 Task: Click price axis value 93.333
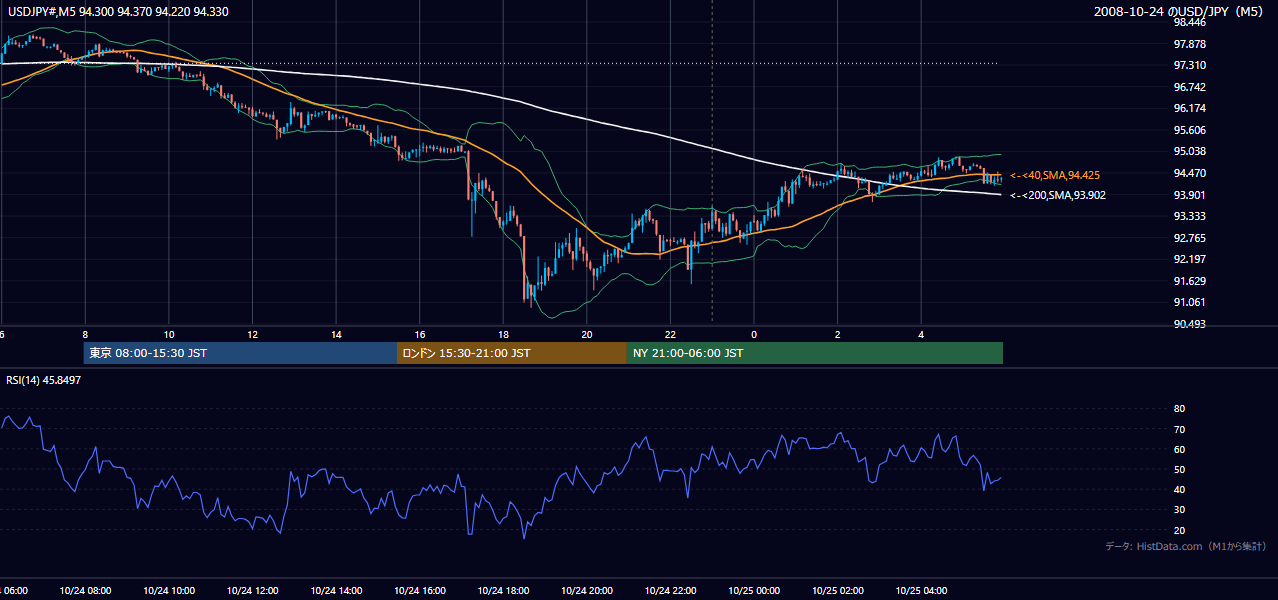pyautogui.click(x=1189, y=216)
